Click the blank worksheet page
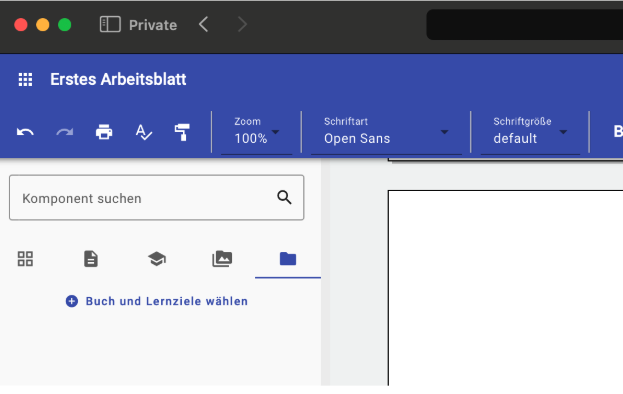 505,288
